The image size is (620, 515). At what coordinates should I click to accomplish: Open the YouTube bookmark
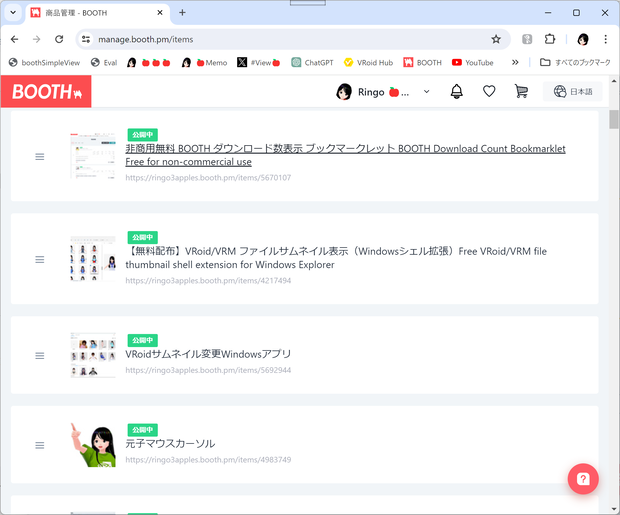[x=473, y=62]
